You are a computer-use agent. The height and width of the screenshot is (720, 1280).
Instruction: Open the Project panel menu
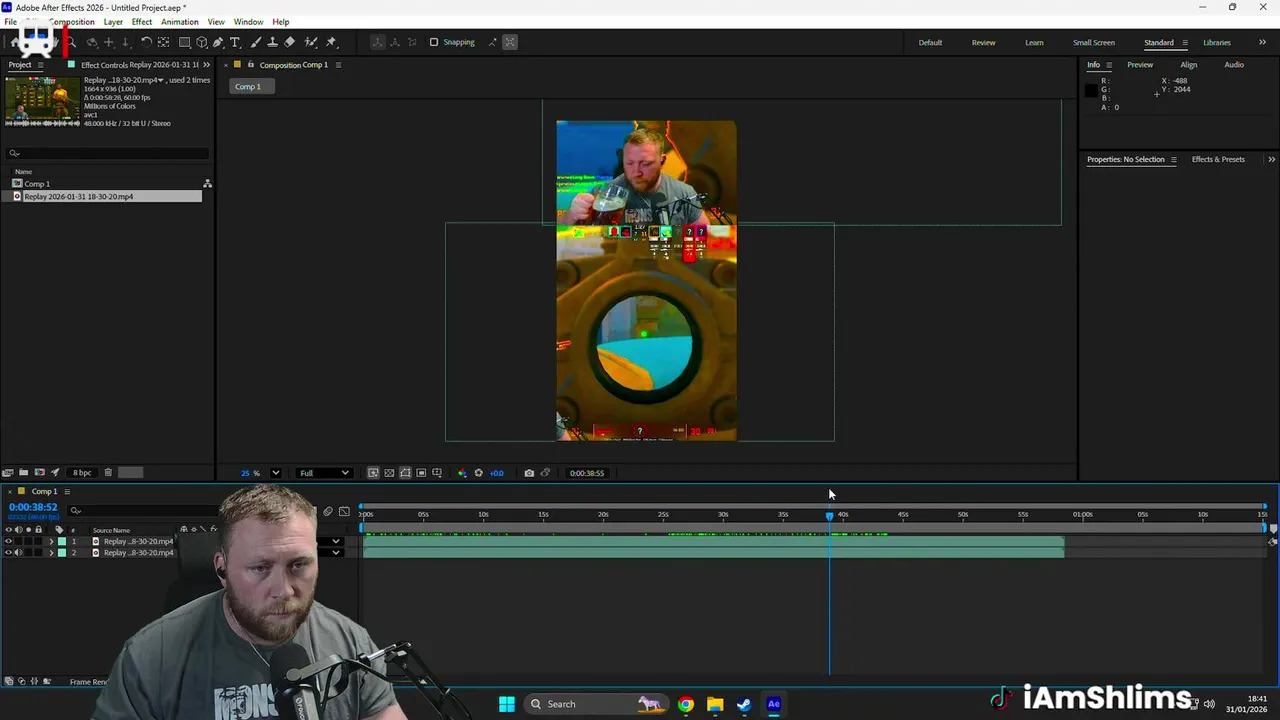(40, 65)
